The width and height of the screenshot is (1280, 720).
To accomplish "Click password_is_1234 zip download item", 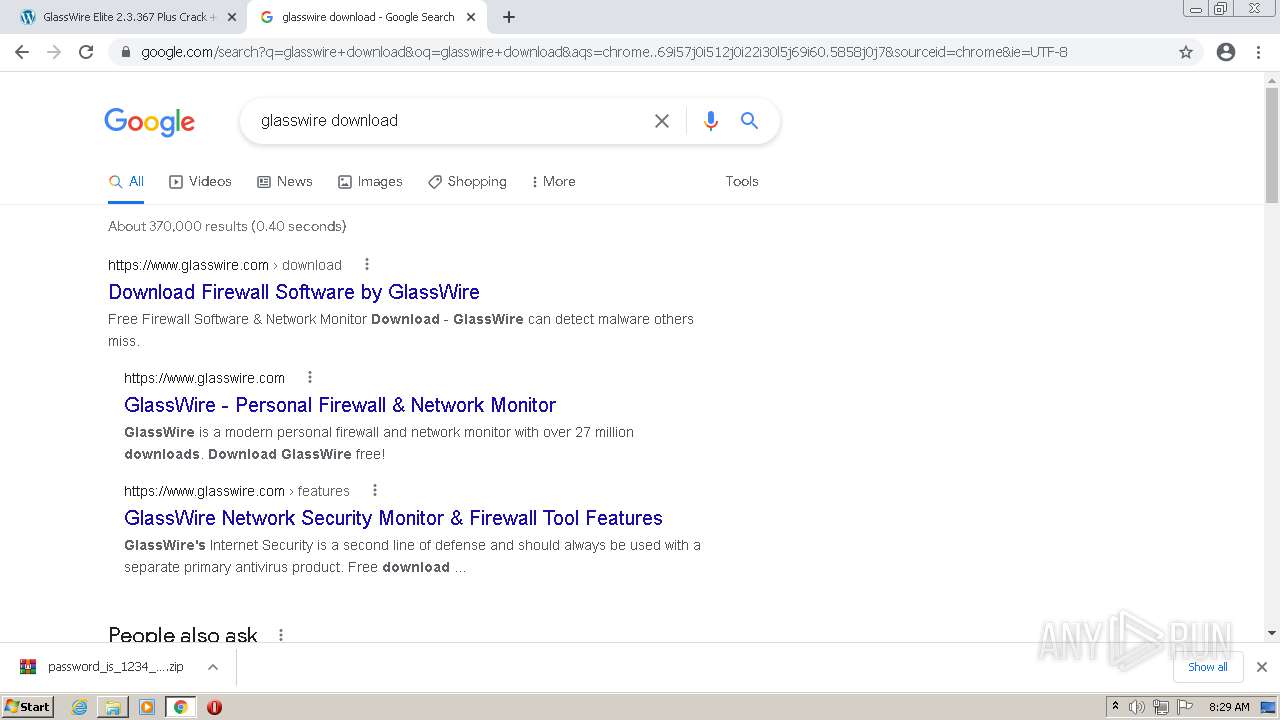I will coord(116,667).
